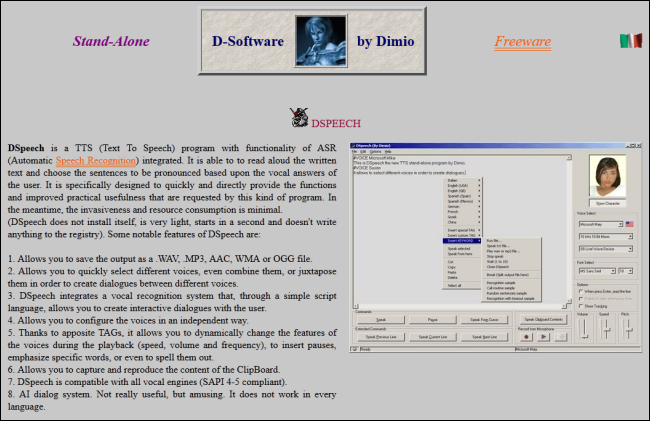Select the highlighted Insert KEYWORD menu item
Viewport: 650px width, 421px height.
tap(462, 241)
